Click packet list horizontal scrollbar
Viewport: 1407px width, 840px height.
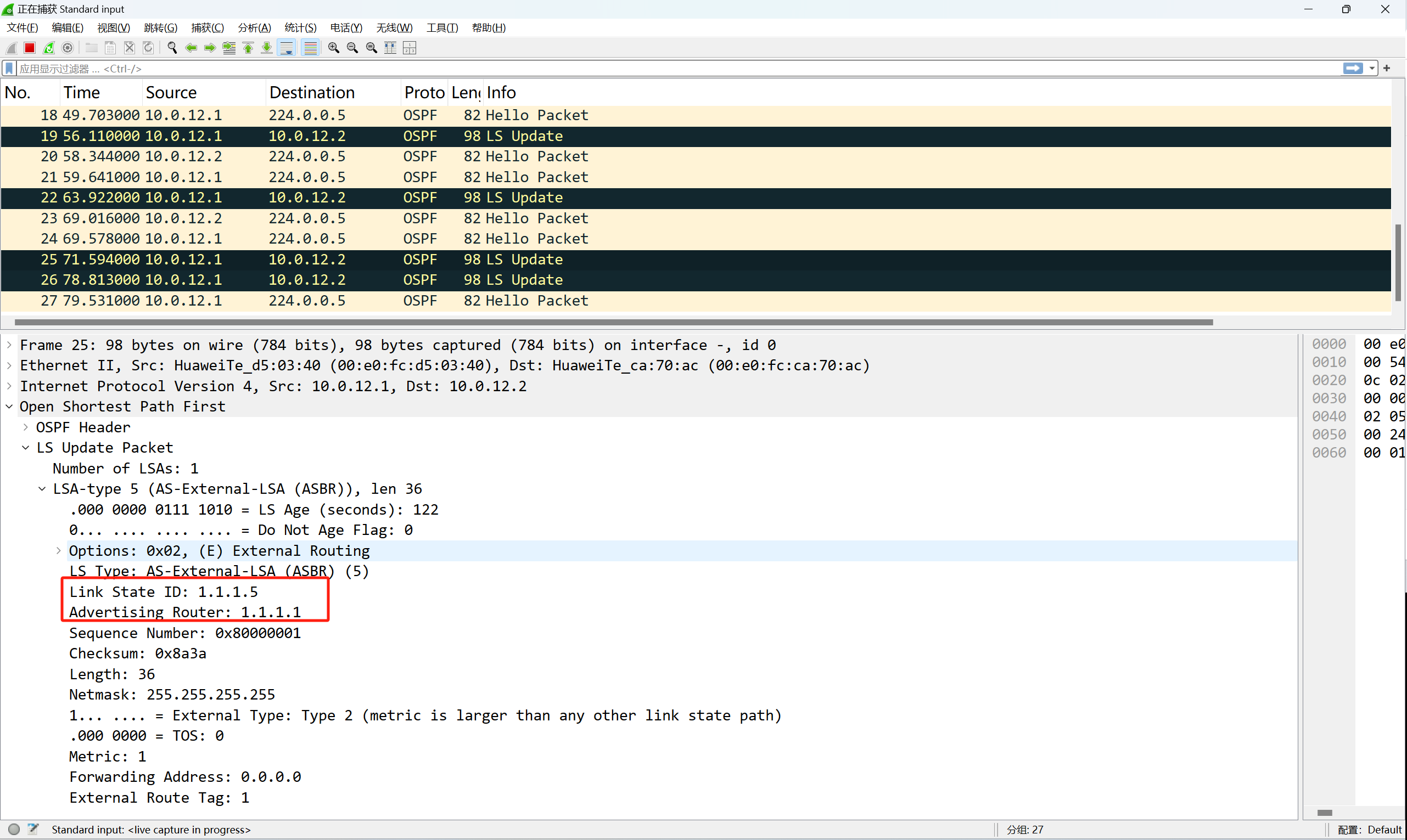(x=614, y=322)
